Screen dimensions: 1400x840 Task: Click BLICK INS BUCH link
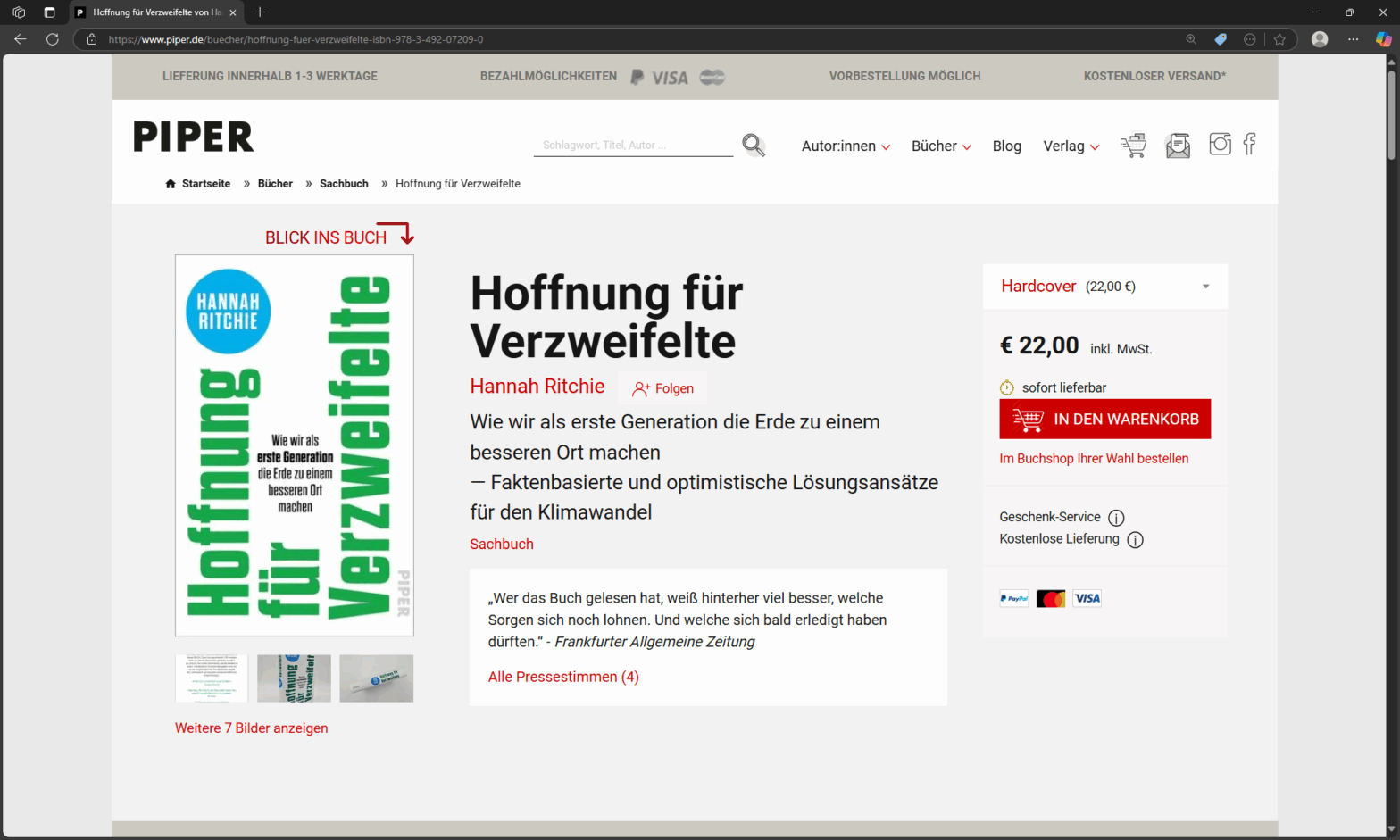coord(326,237)
